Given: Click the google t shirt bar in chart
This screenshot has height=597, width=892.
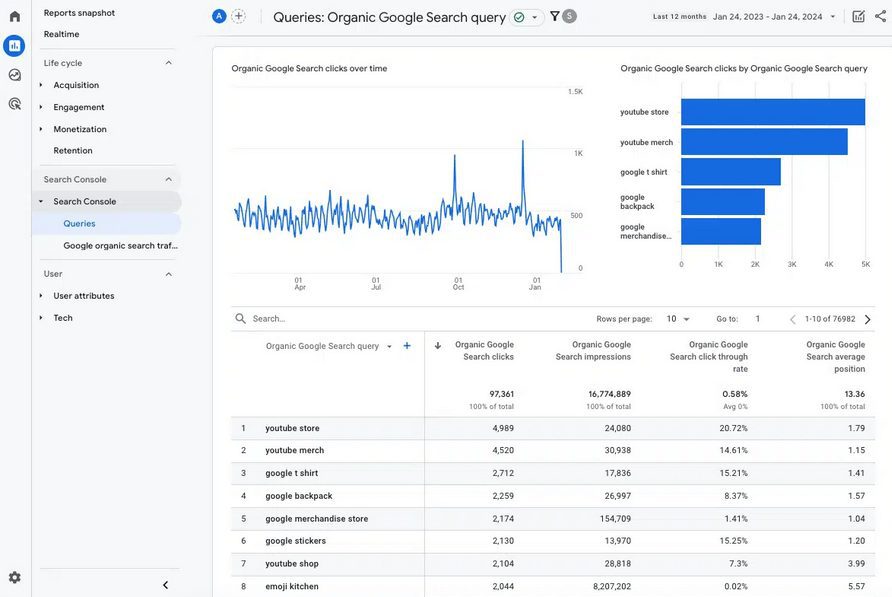Looking at the screenshot, I should click(x=730, y=172).
